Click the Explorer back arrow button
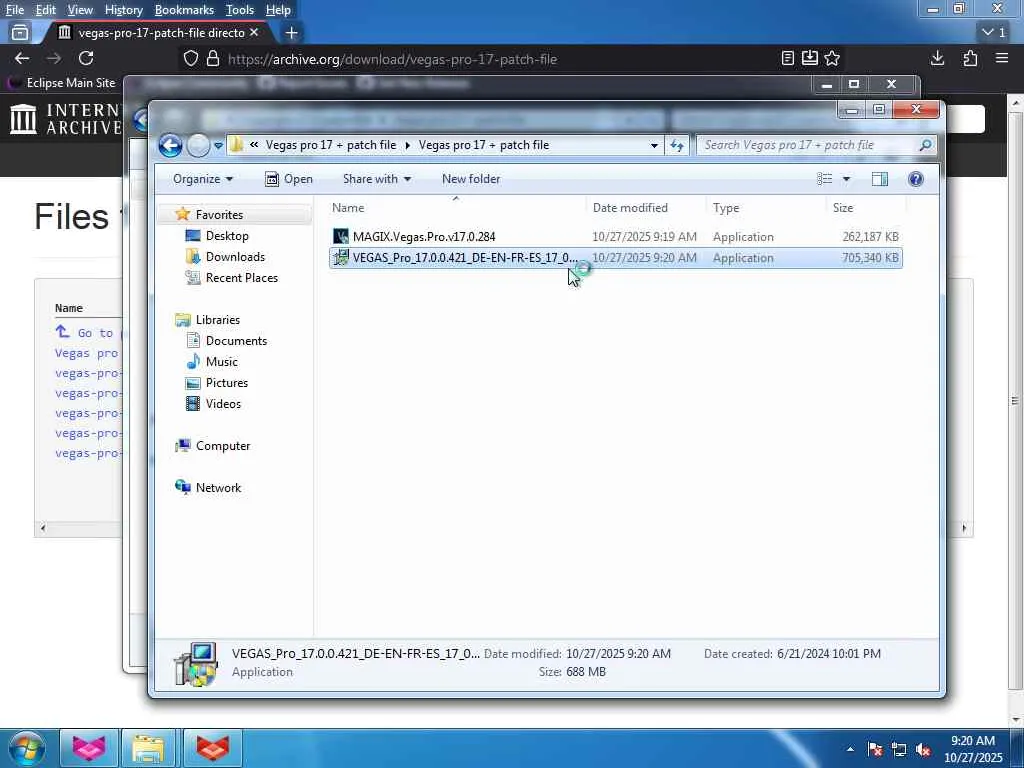1024x768 pixels. point(170,146)
